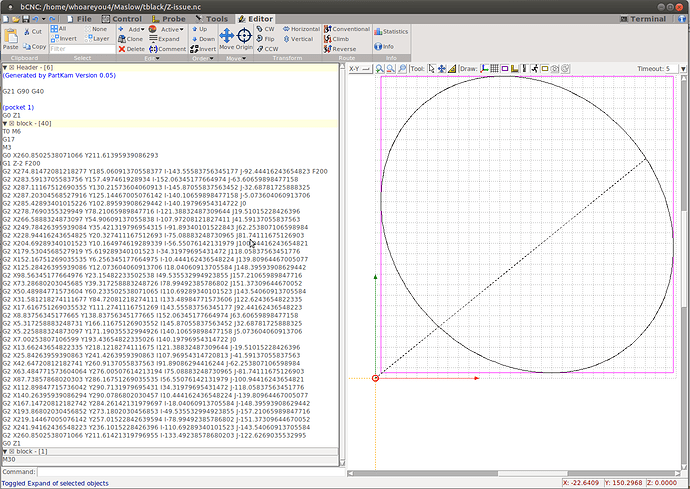This screenshot has height=489, width=690.
Task: Reverse the cut direction
Action: (340, 49)
